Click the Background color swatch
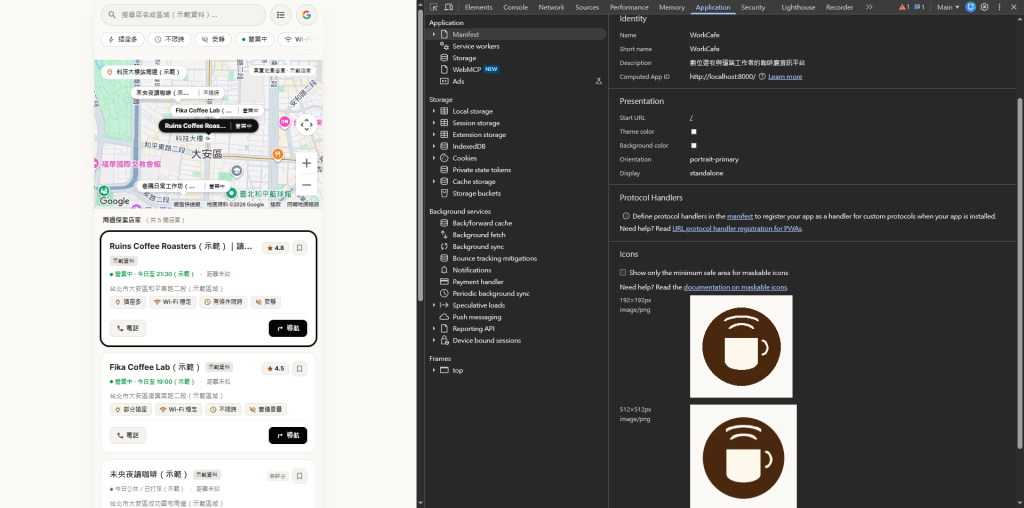 point(694,146)
